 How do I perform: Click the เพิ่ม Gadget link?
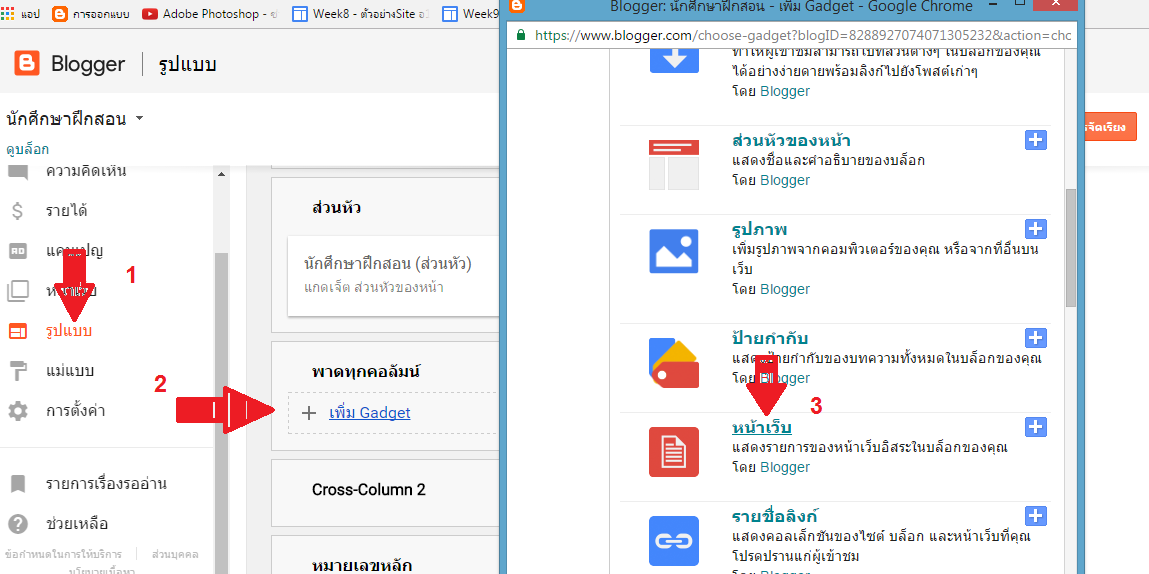tap(369, 413)
